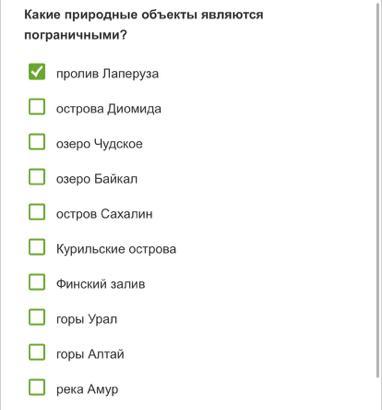Check the острова Диомида checkbox
382x410 pixels.
[37, 107]
